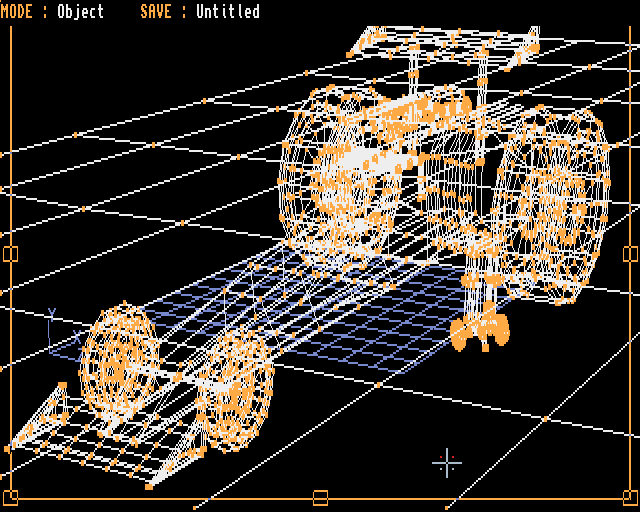The image size is (640, 512).
Task: Click the bottom-left corner frame handle
Action: coord(10,497)
